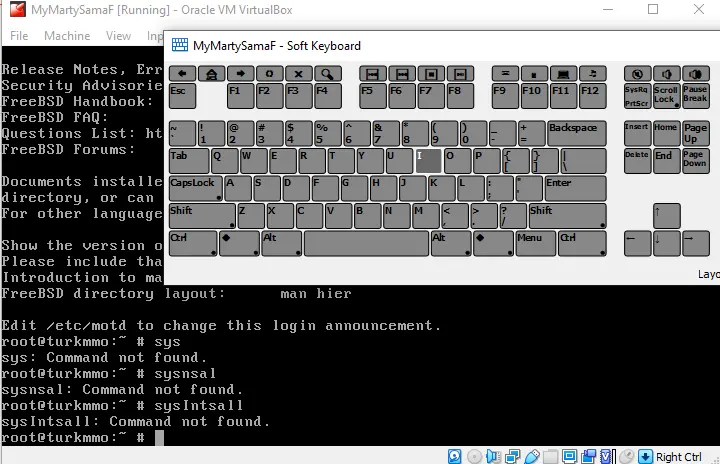Click the Menu key
The image size is (720, 464).
tap(536, 243)
